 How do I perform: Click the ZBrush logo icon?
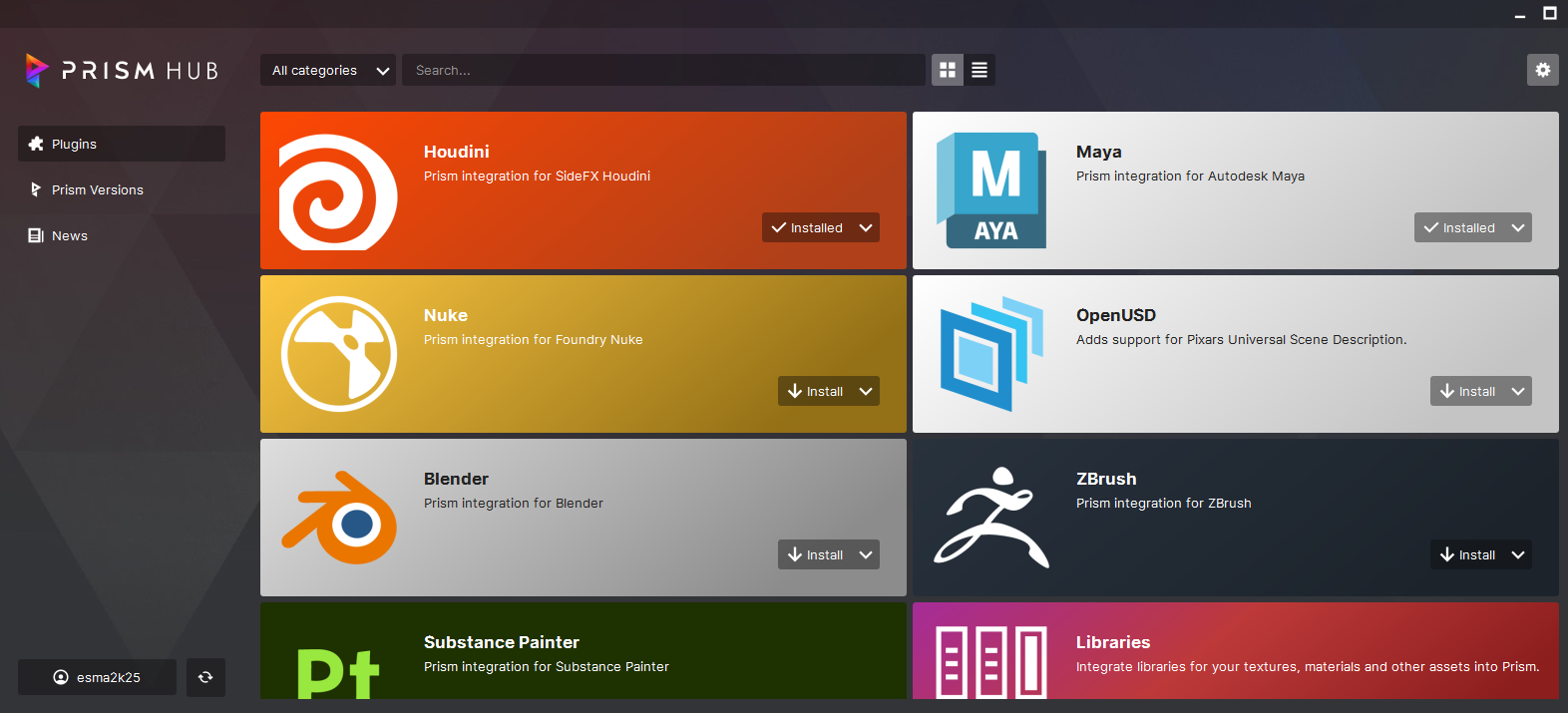point(991,519)
